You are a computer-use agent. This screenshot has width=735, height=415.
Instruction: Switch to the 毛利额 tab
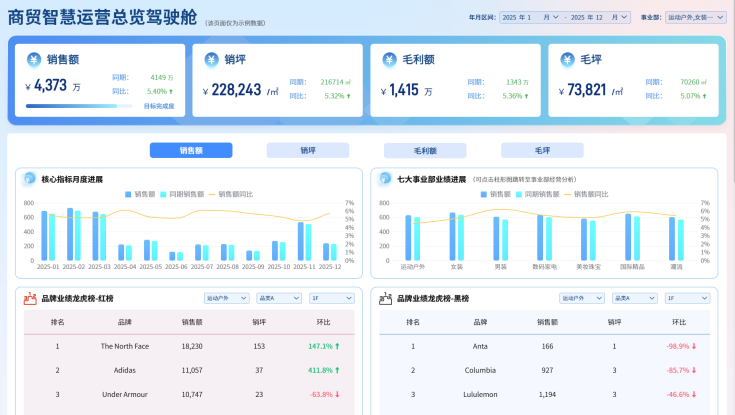tap(425, 150)
